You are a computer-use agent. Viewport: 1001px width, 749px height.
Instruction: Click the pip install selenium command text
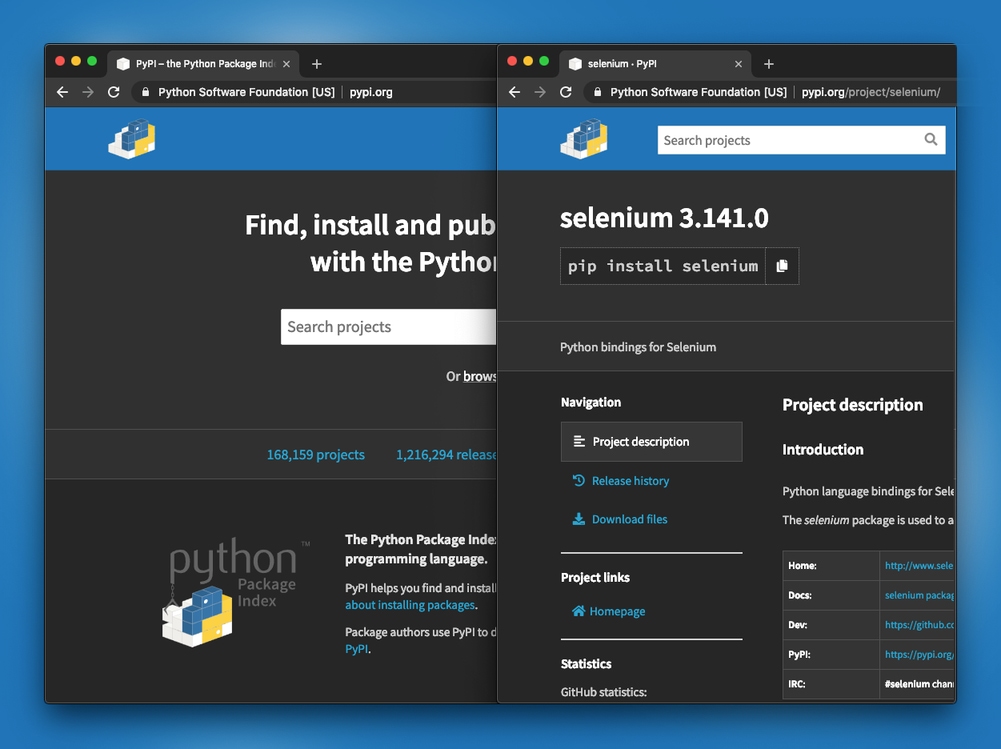pyautogui.click(x=663, y=266)
